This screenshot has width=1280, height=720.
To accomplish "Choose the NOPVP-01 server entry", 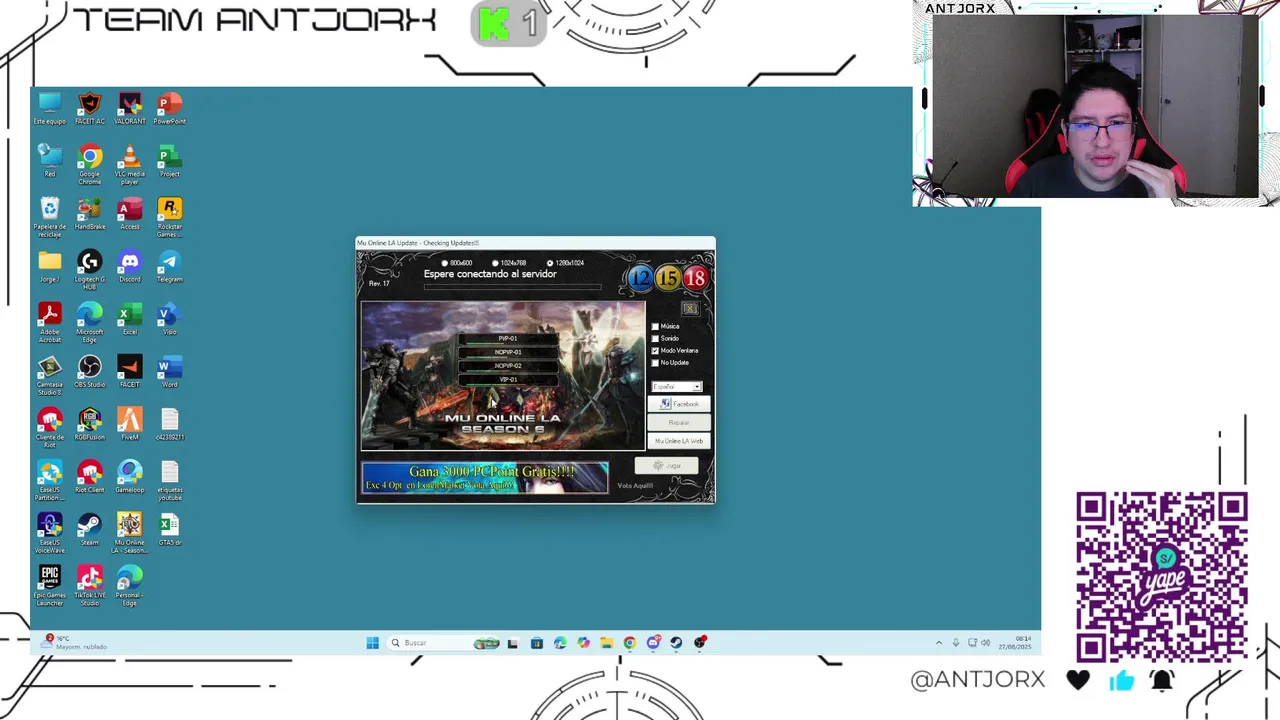I will click(x=508, y=352).
